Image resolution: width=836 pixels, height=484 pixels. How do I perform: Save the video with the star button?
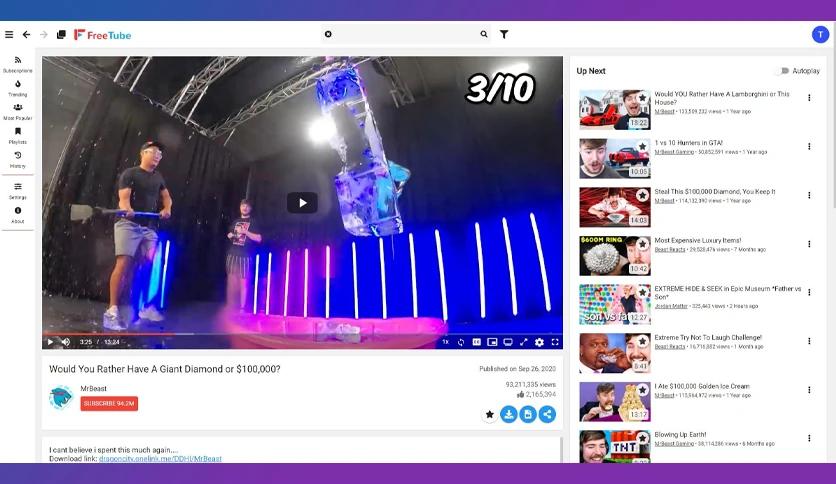pos(489,414)
